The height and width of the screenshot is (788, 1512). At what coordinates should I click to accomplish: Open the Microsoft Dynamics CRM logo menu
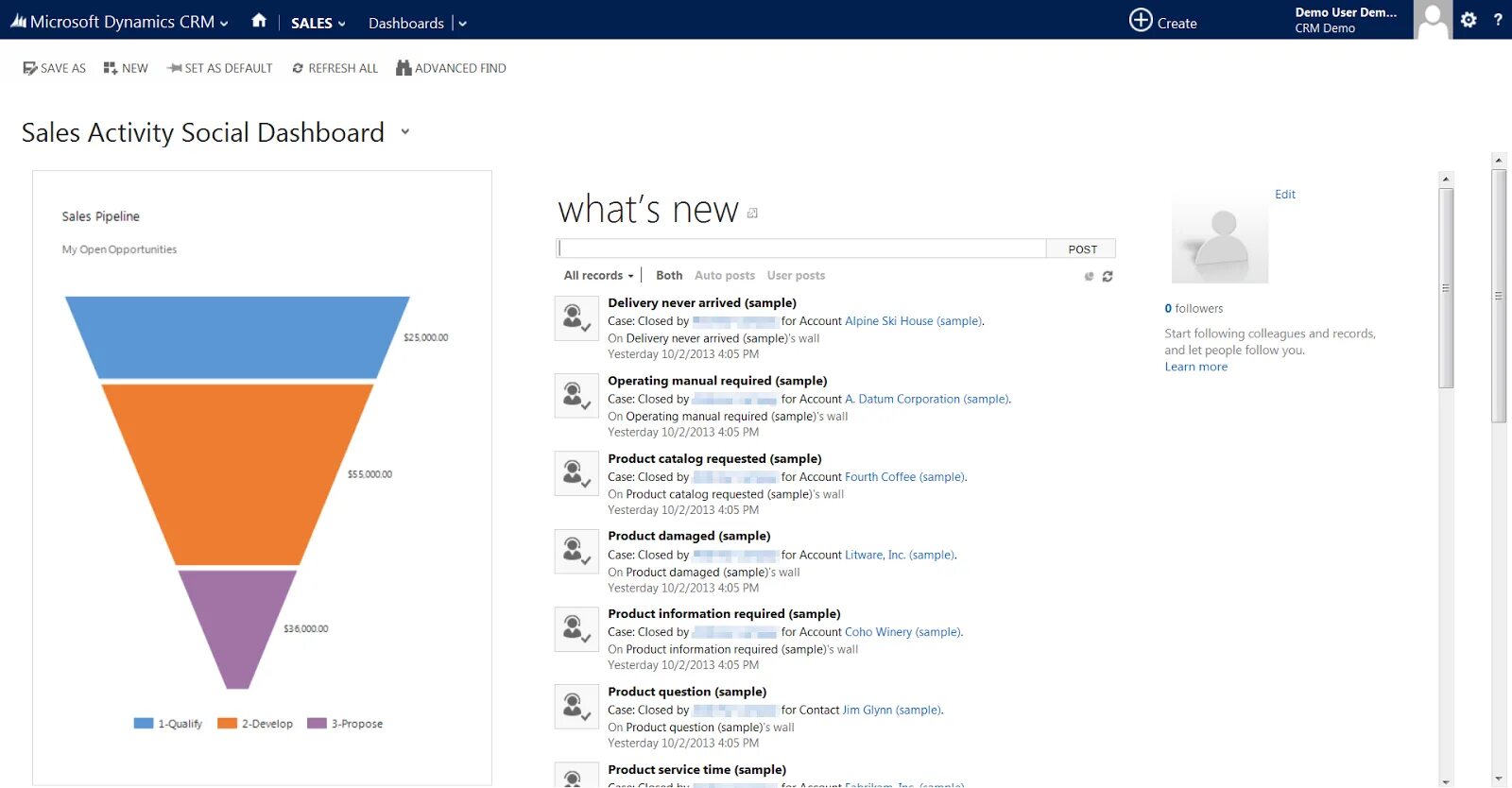(119, 21)
